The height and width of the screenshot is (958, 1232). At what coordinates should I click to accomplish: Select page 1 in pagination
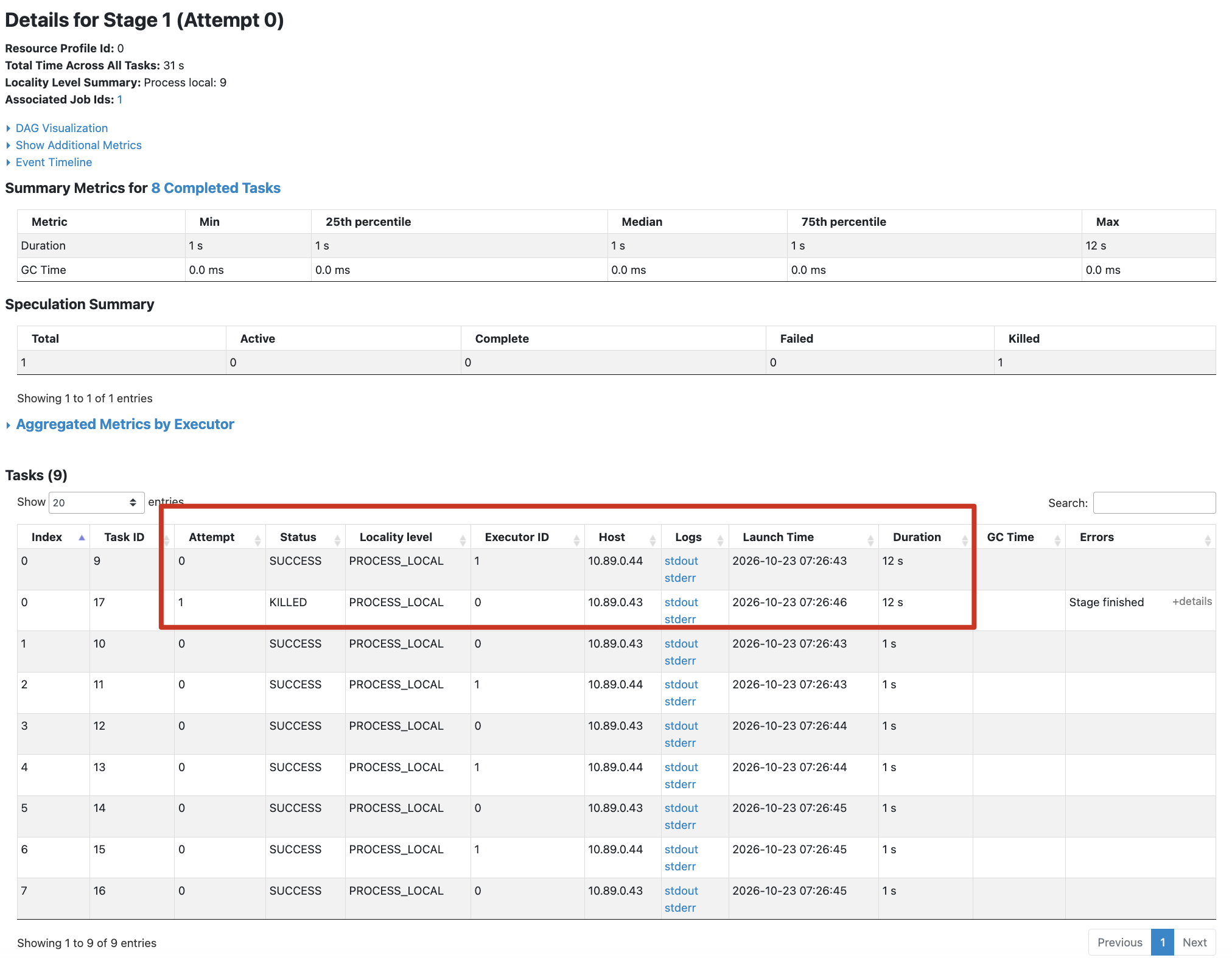tap(1162, 942)
